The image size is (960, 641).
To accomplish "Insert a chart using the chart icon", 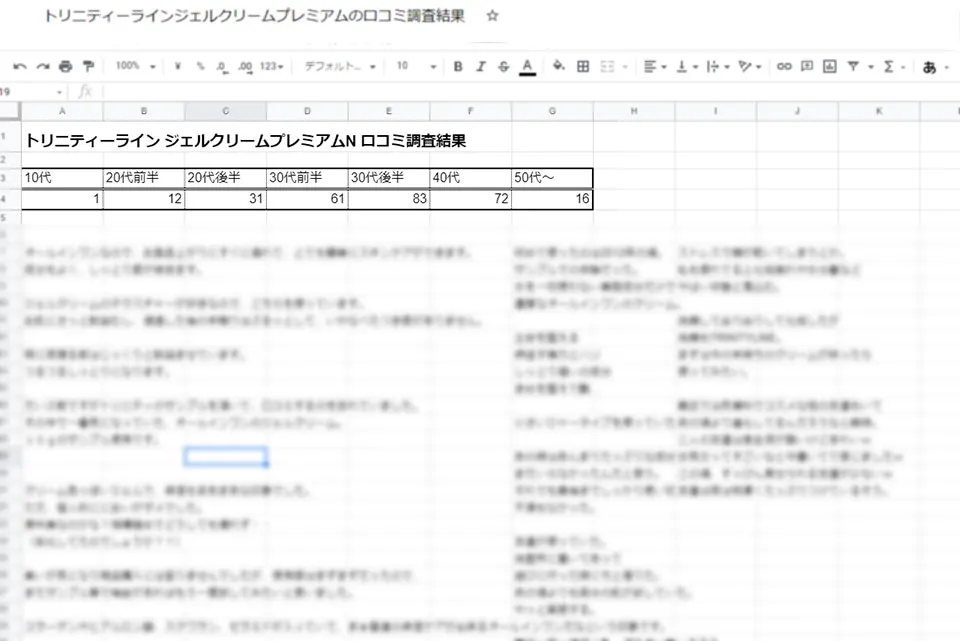I will (x=830, y=65).
